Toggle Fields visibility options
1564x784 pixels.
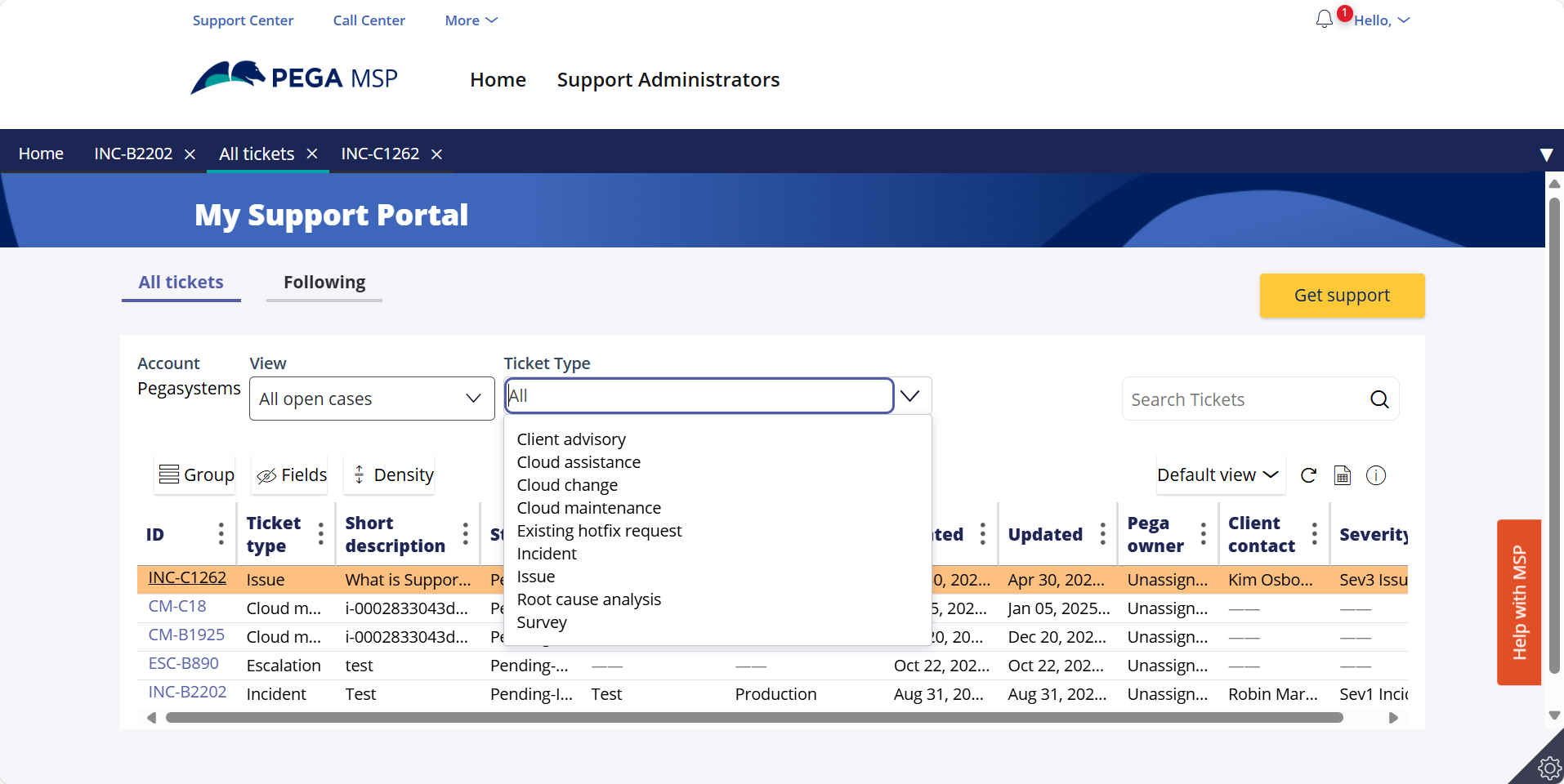(291, 475)
